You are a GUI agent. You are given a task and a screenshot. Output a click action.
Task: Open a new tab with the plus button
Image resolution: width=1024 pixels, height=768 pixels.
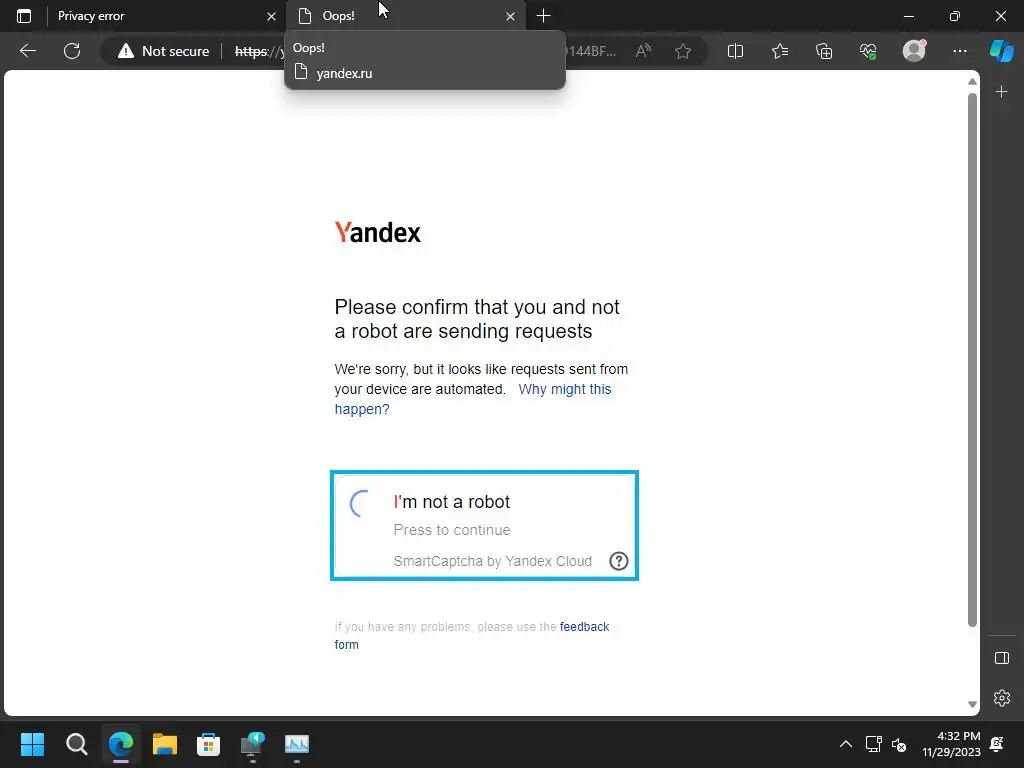543,16
